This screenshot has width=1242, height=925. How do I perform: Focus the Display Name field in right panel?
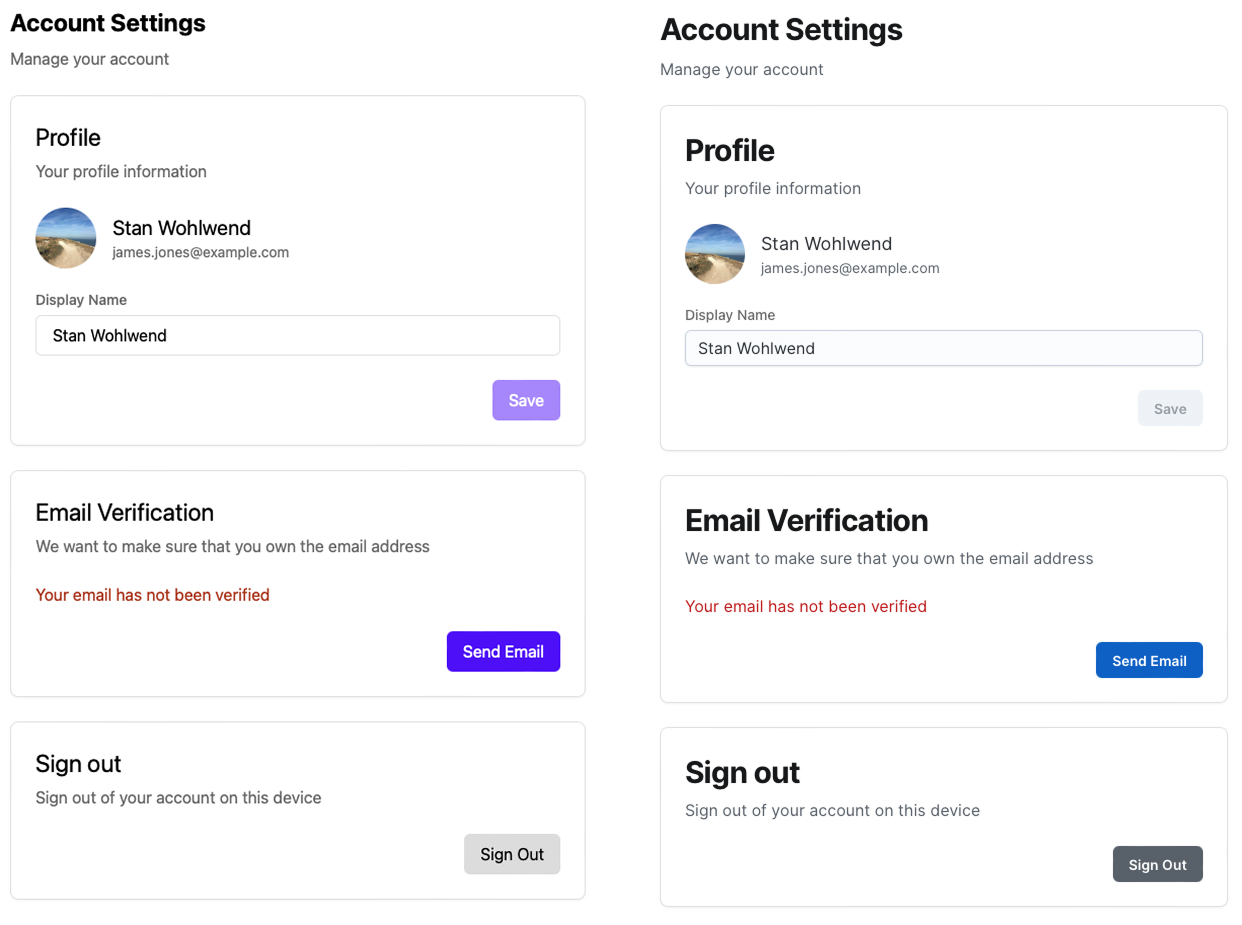click(x=943, y=348)
